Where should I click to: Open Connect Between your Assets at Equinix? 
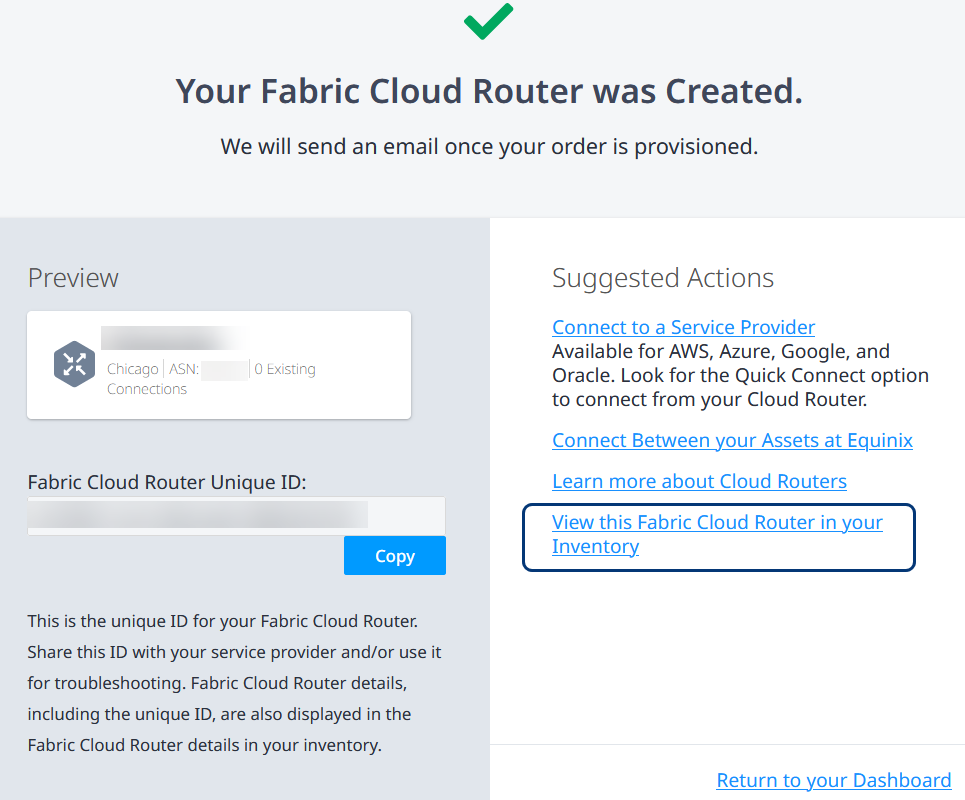click(732, 441)
